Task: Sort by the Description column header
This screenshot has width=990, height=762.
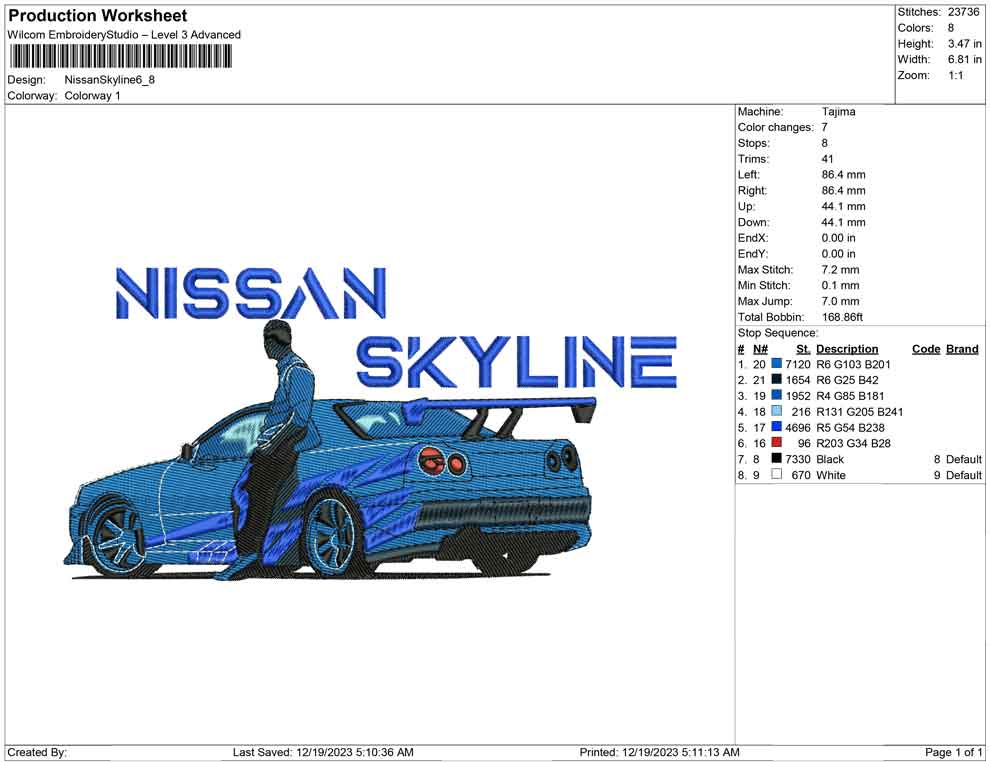Action: 847,348
